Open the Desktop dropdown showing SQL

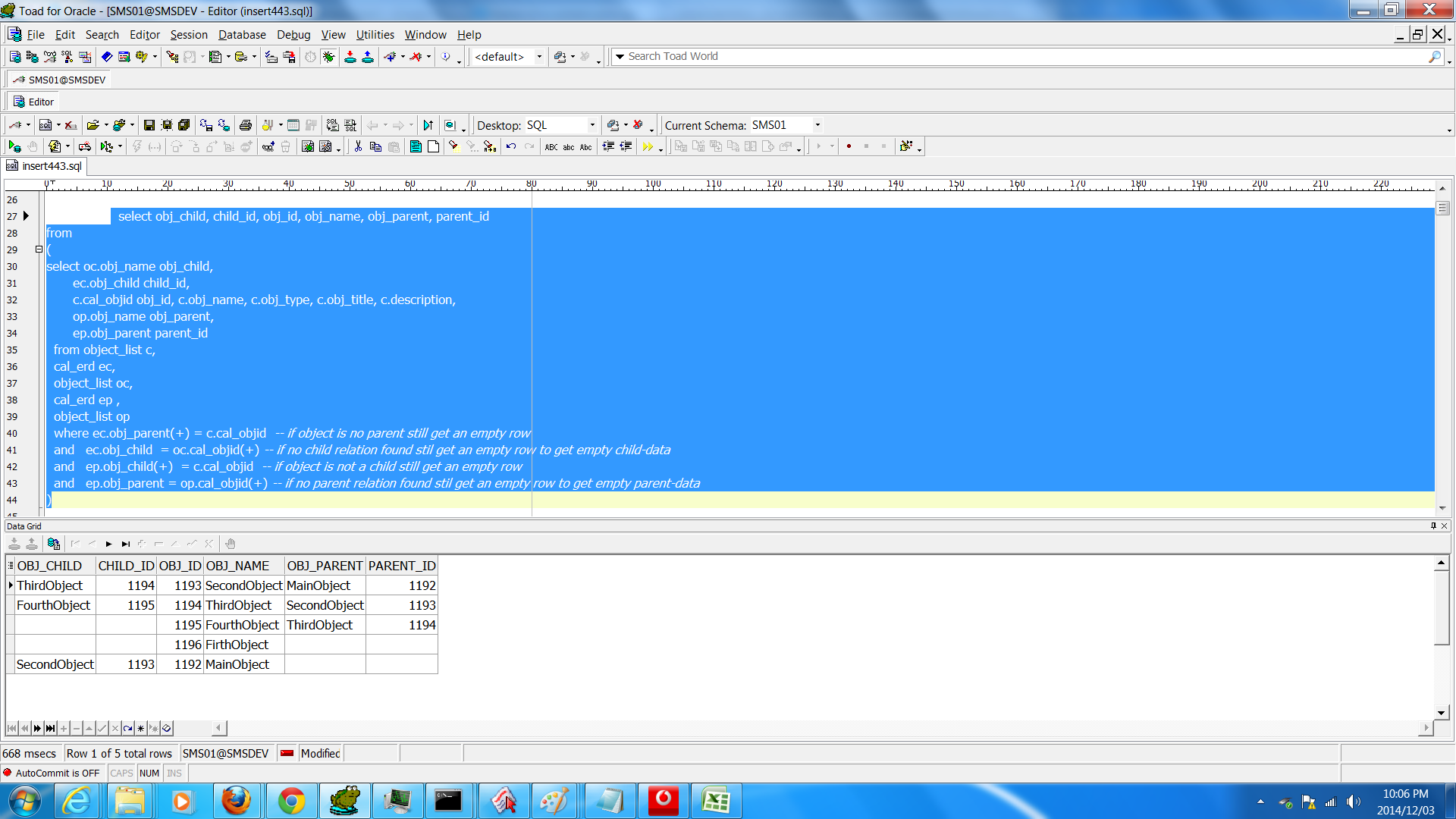594,125
